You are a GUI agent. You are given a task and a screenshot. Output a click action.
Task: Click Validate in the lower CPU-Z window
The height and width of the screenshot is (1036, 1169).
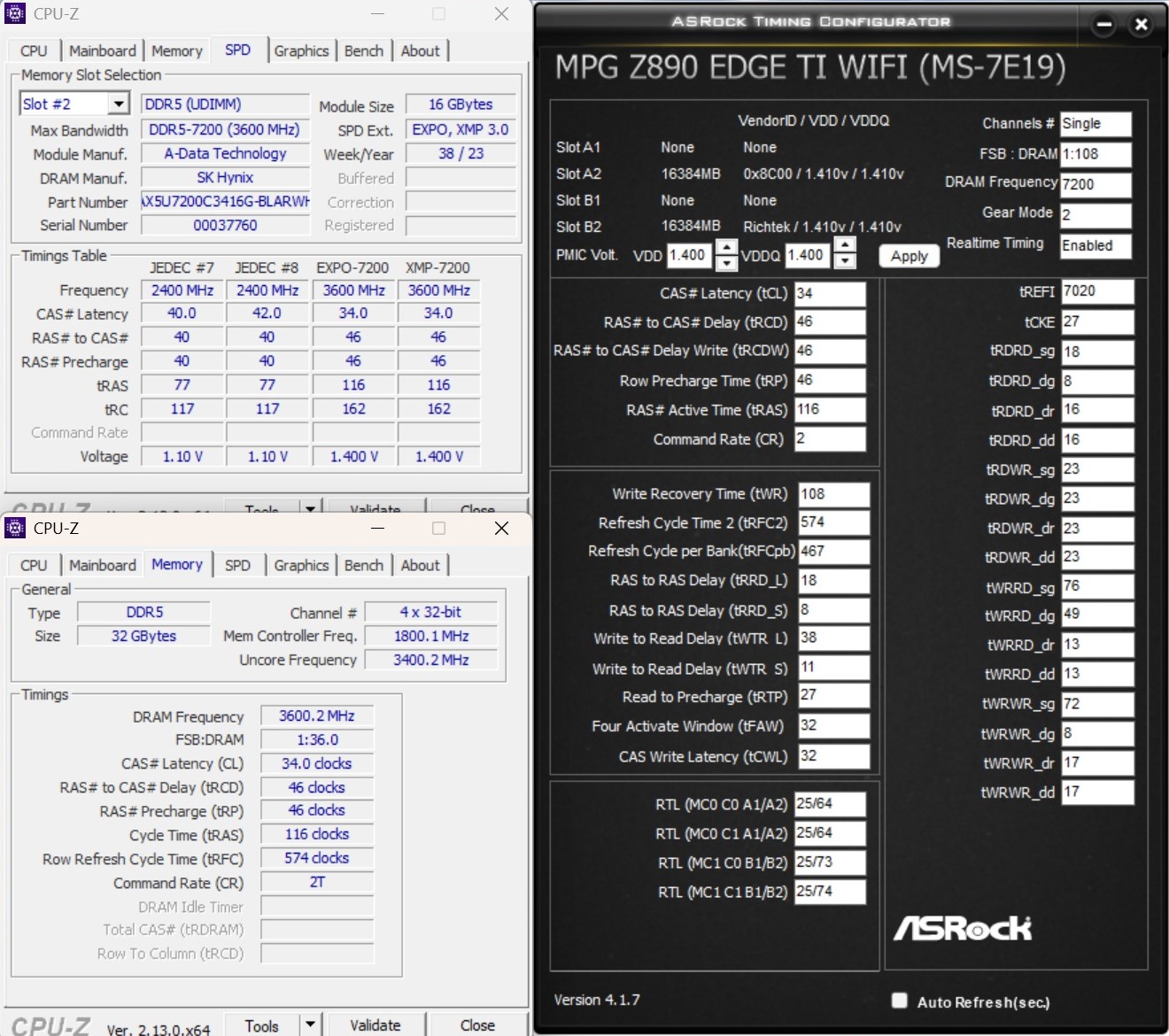(x=375, y=1024)
